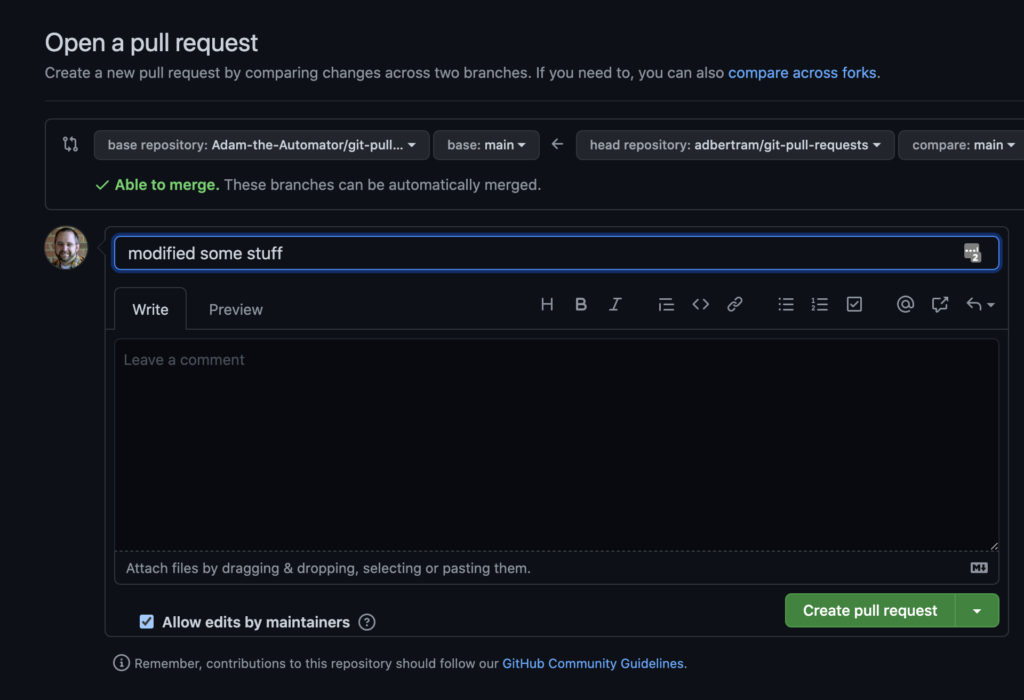The width and height of the screenshot is (1024, 700).
Task: Insert a task list checkbox item
Action: (854, 304)
